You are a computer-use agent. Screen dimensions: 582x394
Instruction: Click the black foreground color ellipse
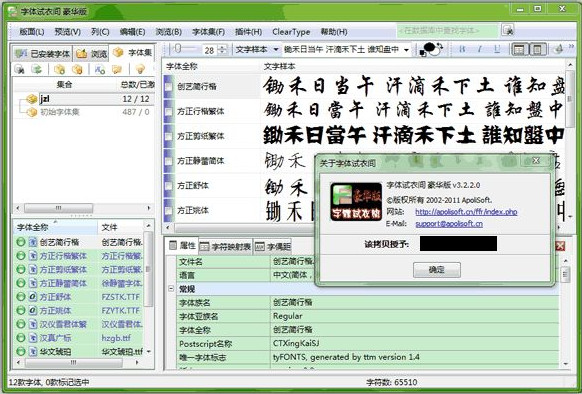point(429,46)
